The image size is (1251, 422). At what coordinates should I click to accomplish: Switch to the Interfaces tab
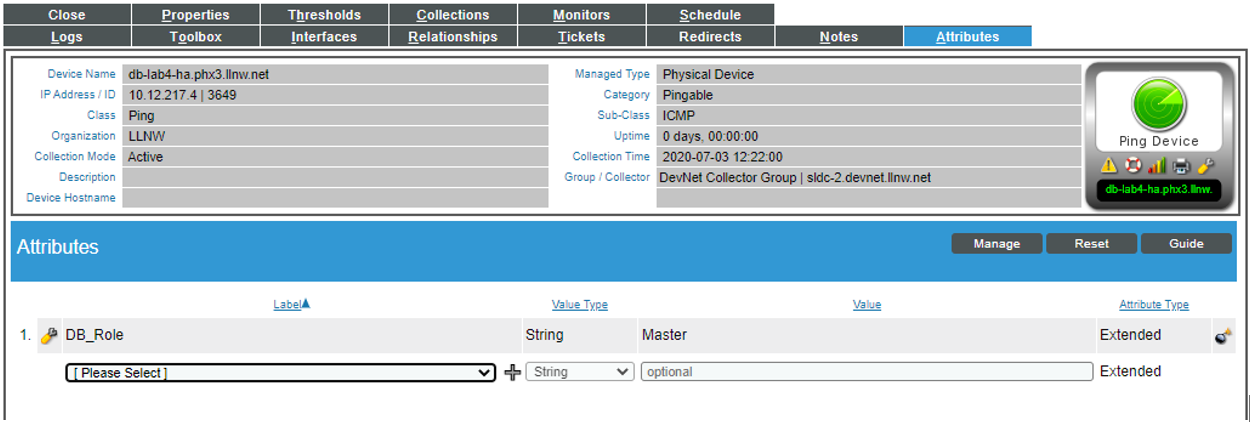tap(324, 37)
